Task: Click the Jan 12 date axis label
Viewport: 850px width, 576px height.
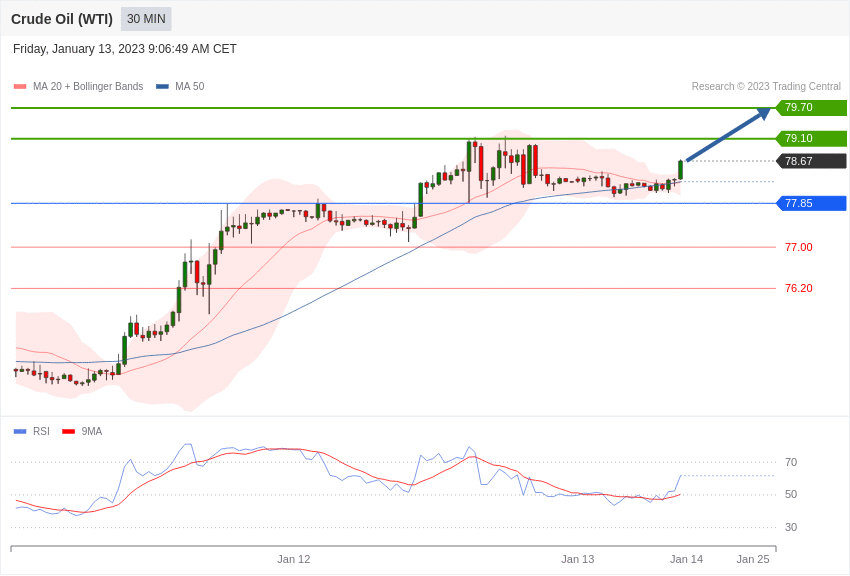Action: click(293, 559)
